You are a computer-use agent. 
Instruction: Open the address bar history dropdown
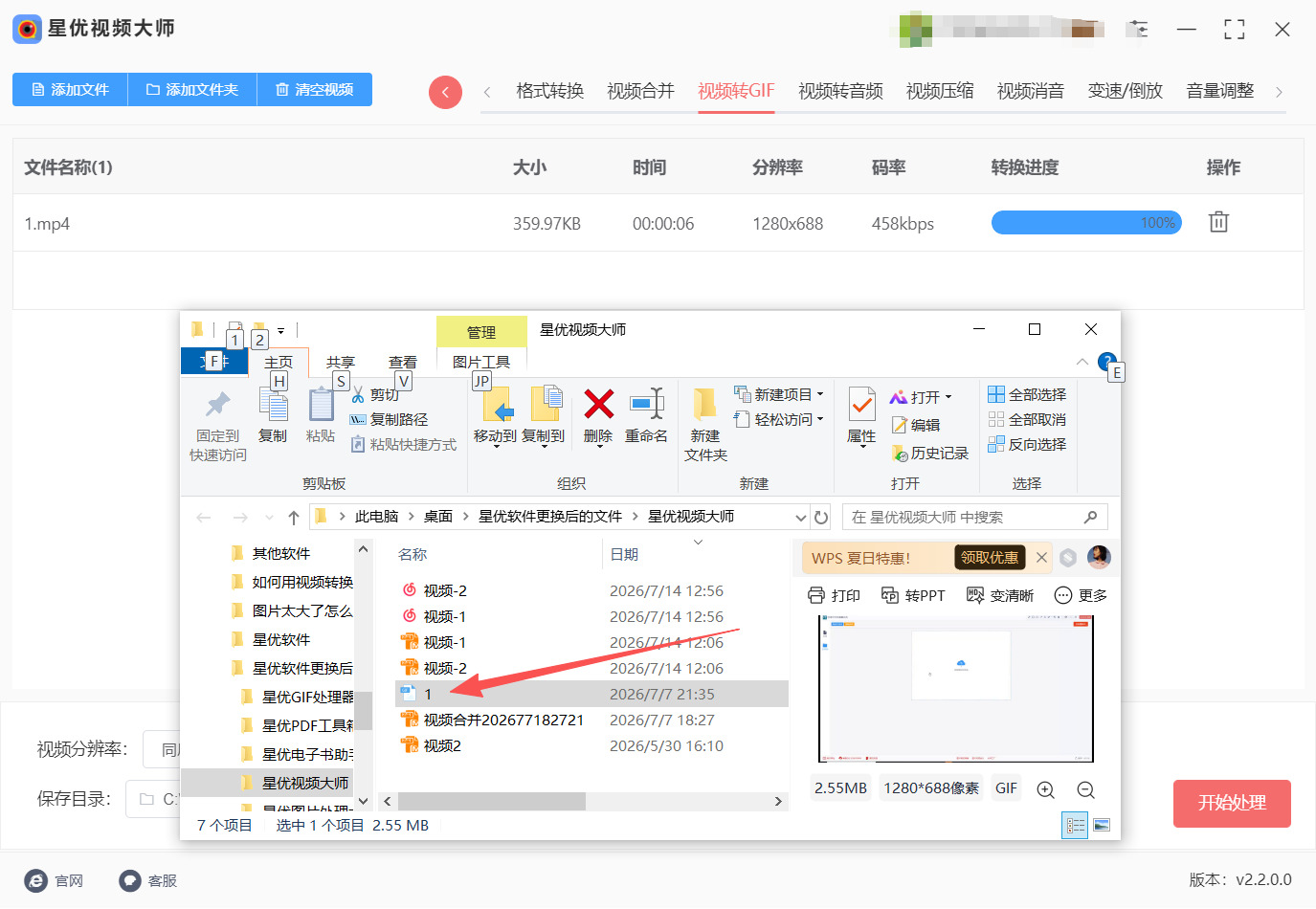[x=801, y=518]
